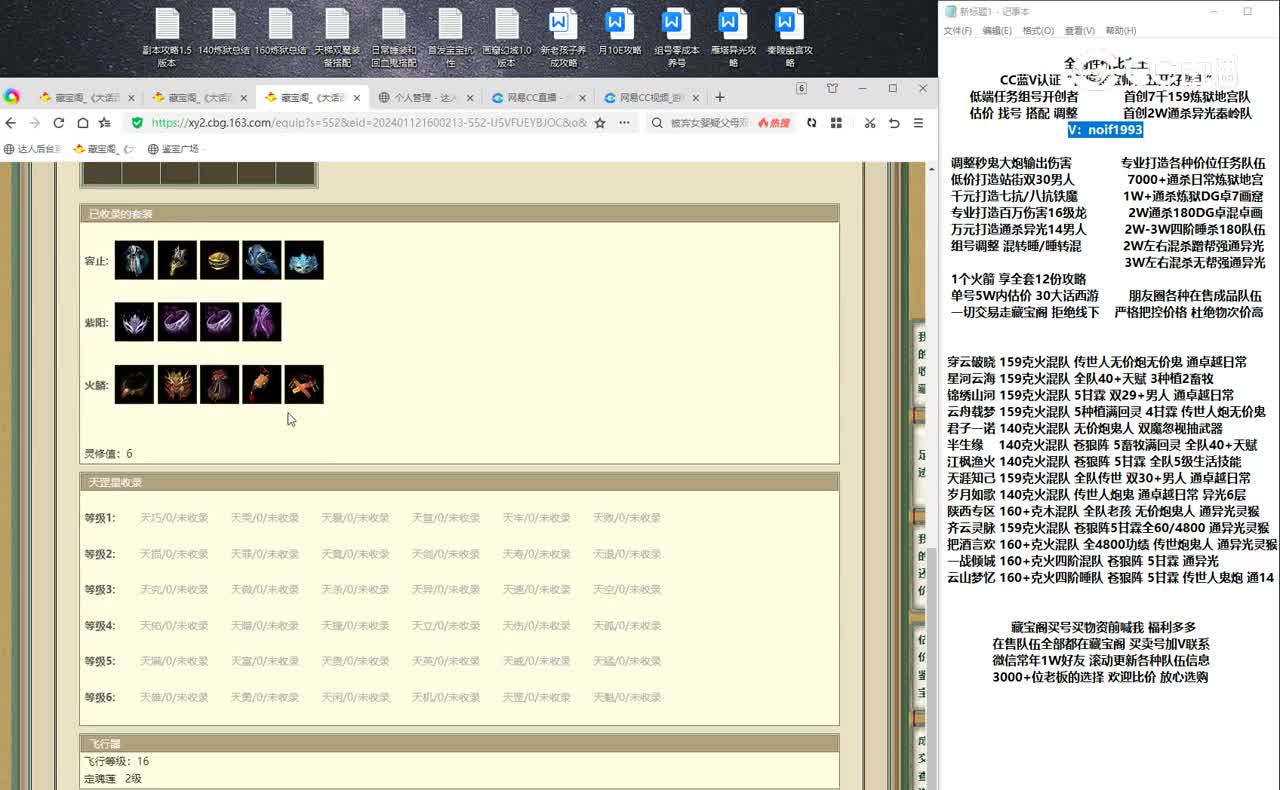The height and width of the screenshot is (790, 1280).
Task: Open the 查看(V) menu in Notepad
Action: 1079,31
